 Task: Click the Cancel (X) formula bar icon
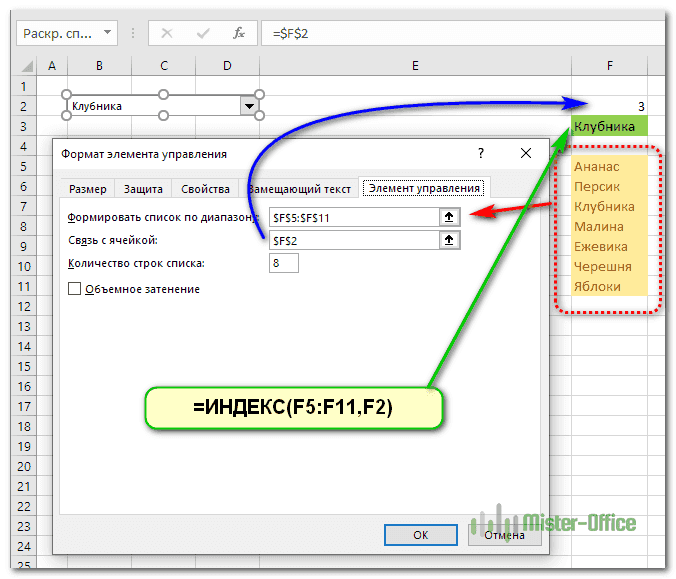click(x=167, y=33)
